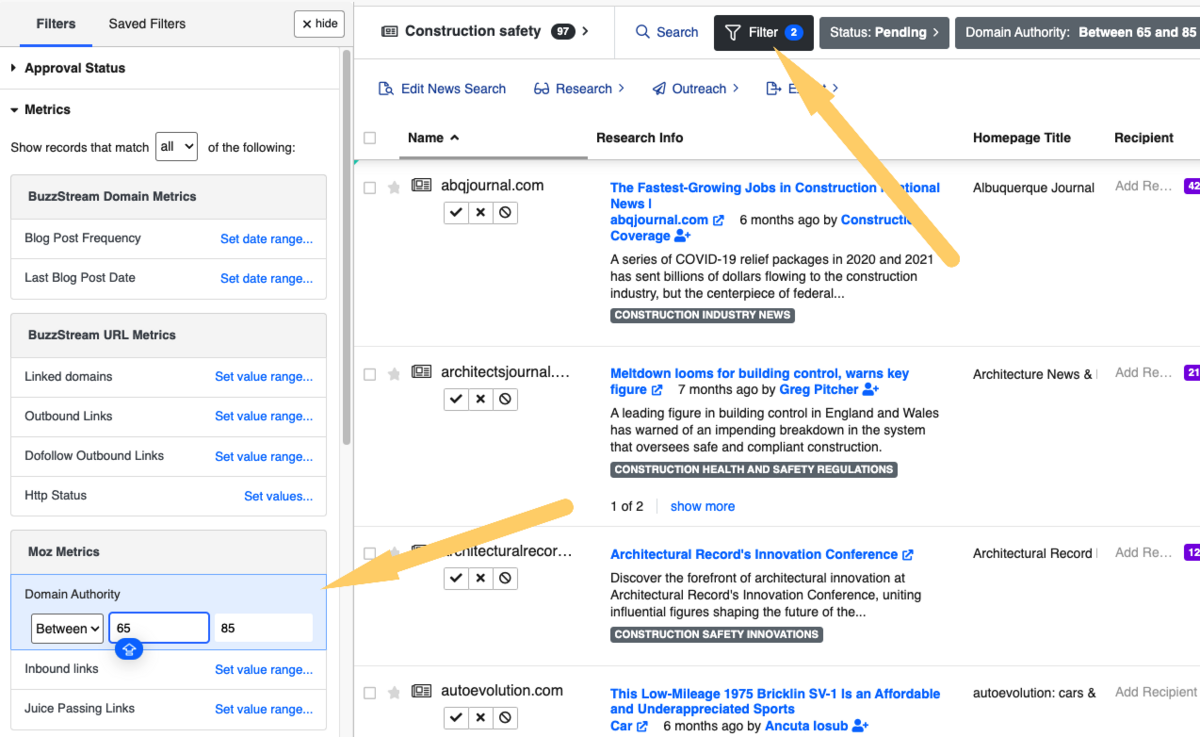Click Add Recipient for autoevolution.com

[x=1155, y=692]
